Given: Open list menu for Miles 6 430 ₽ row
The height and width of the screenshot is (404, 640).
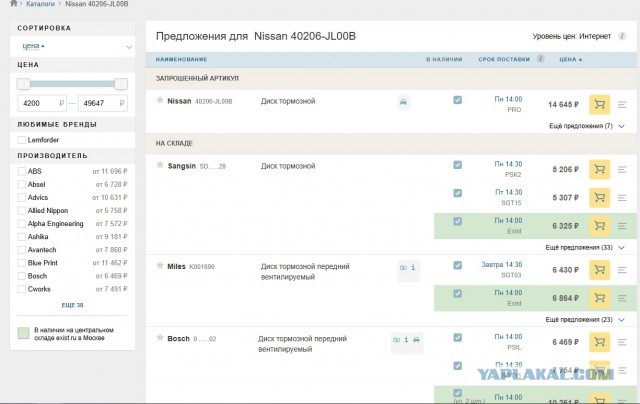Looking at the screenshot, I should tap(622, 270).
